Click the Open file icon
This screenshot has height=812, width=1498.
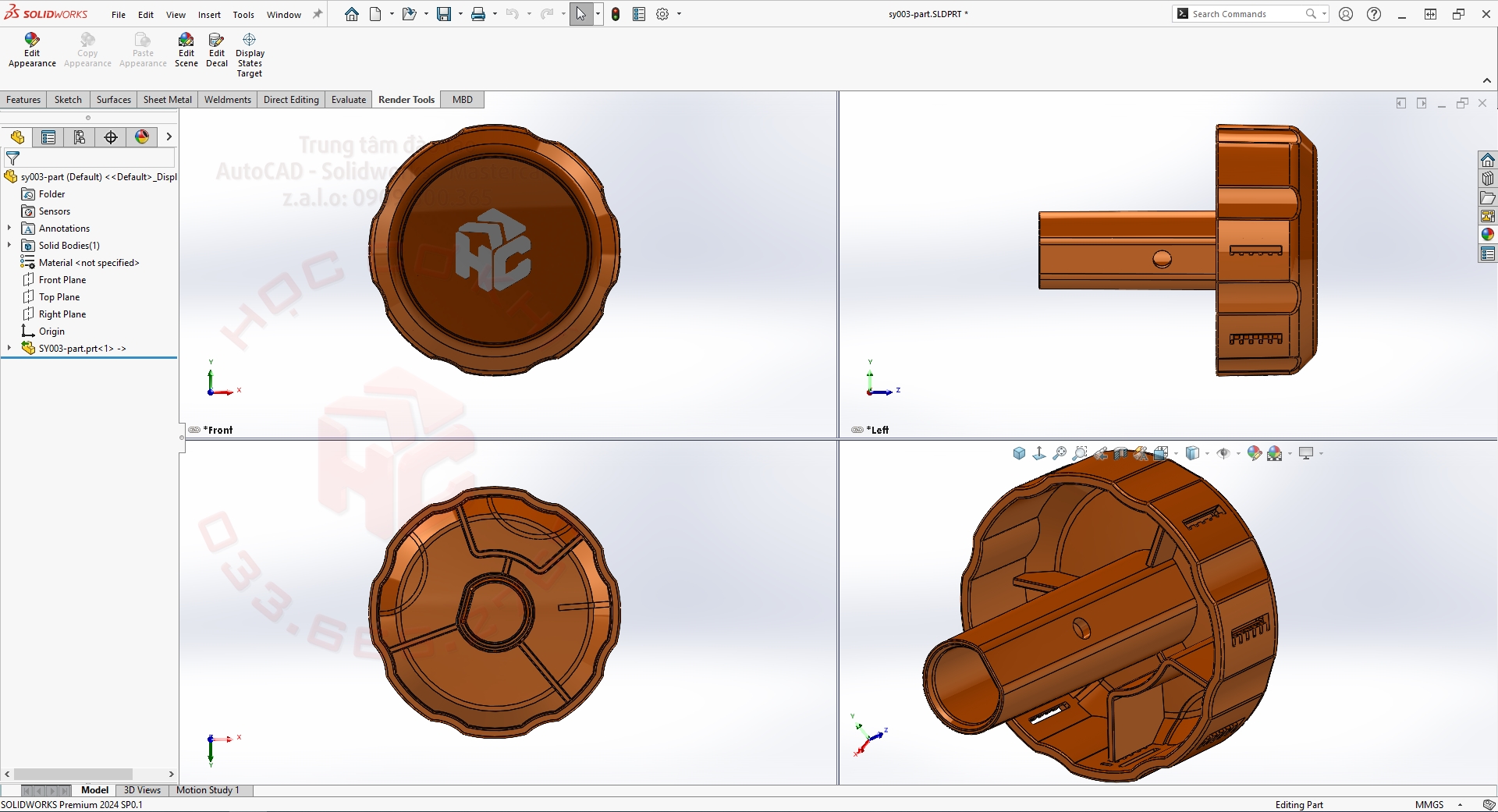(x=409, y=14)
